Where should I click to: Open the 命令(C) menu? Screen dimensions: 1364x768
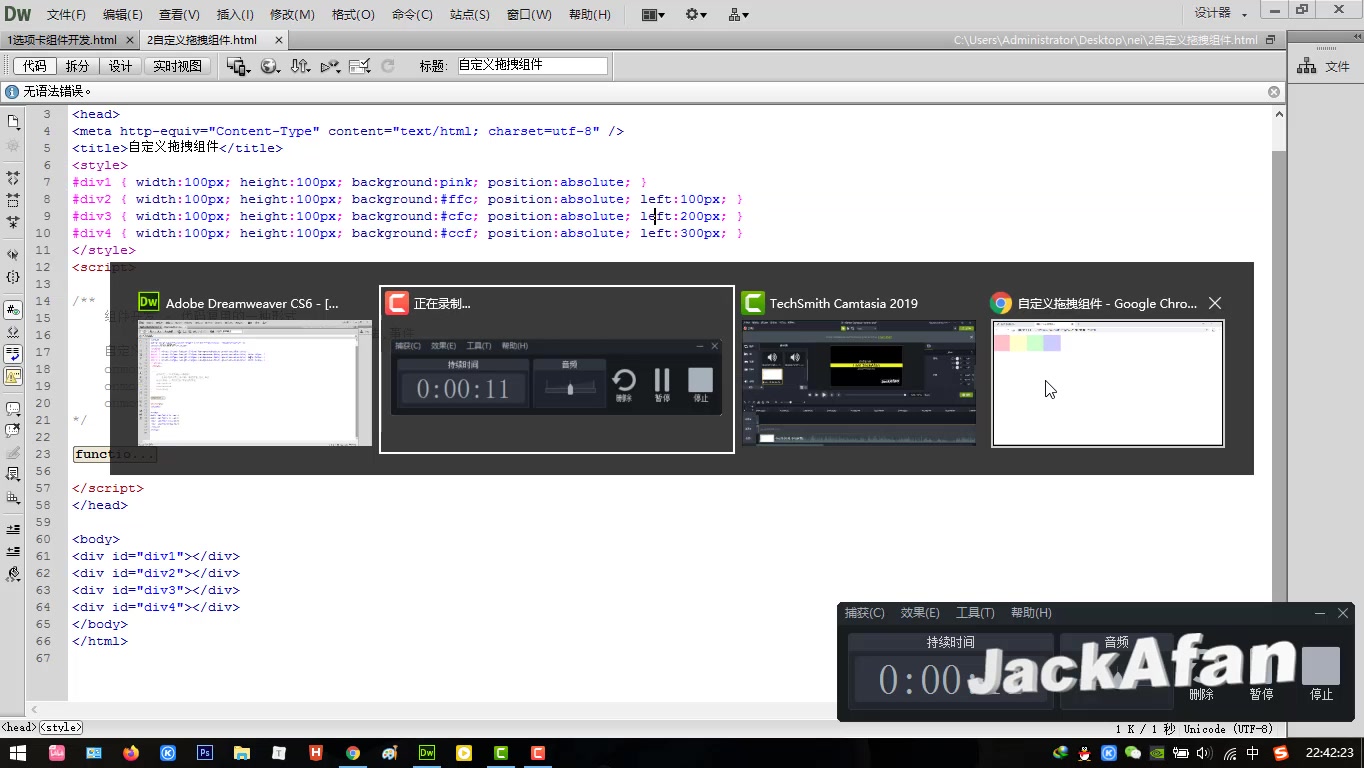point(412,14)
